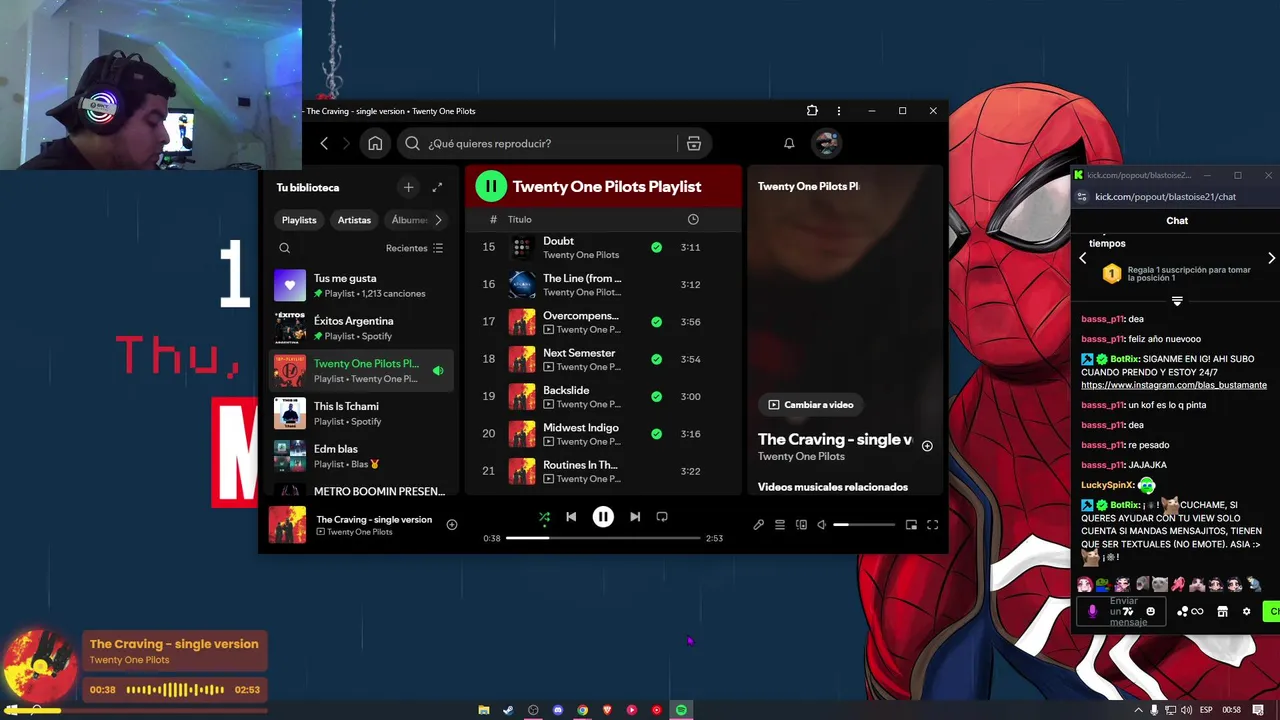Viewport: 1280px width, 720px height.
Task: Search within your library
Action: coord(285,248)
